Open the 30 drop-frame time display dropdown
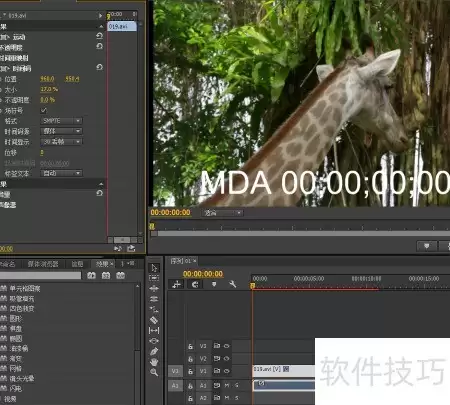 62,142
